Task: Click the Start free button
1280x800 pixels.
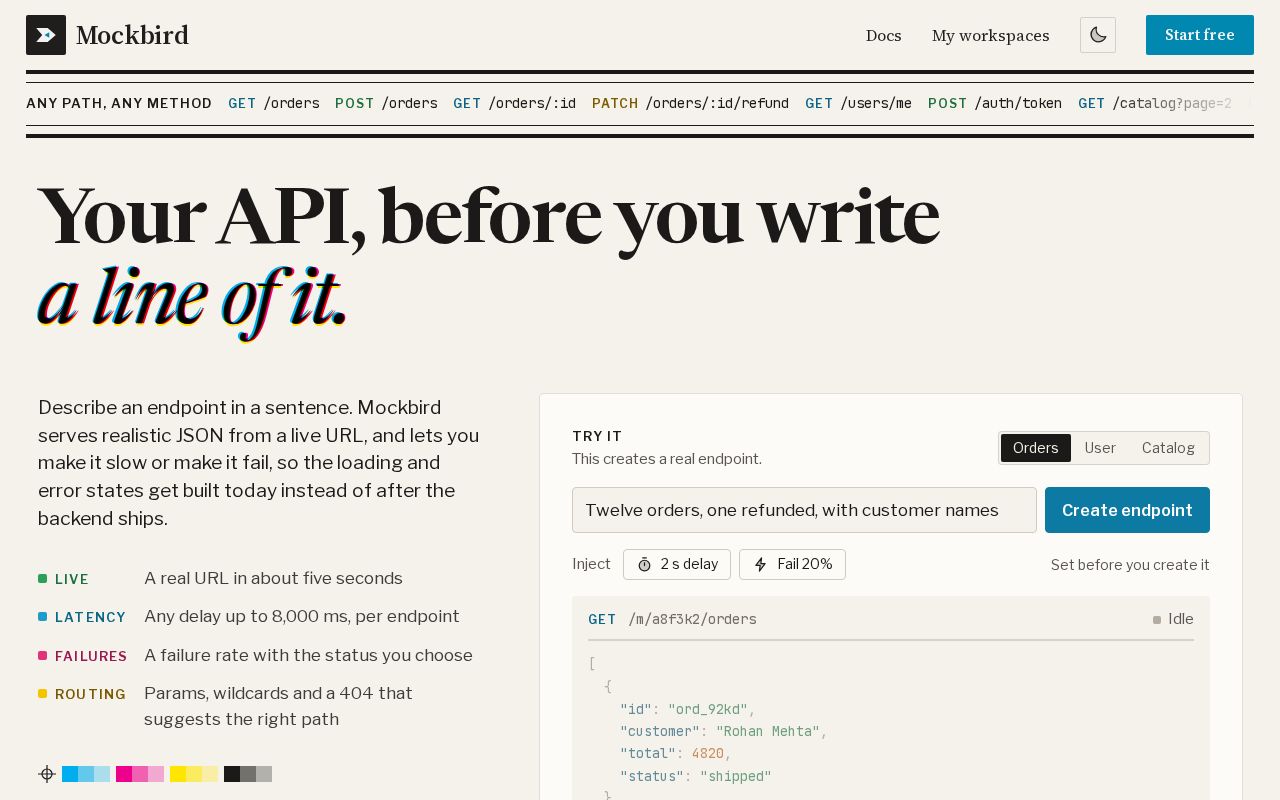Action: tap(1200, 35)
